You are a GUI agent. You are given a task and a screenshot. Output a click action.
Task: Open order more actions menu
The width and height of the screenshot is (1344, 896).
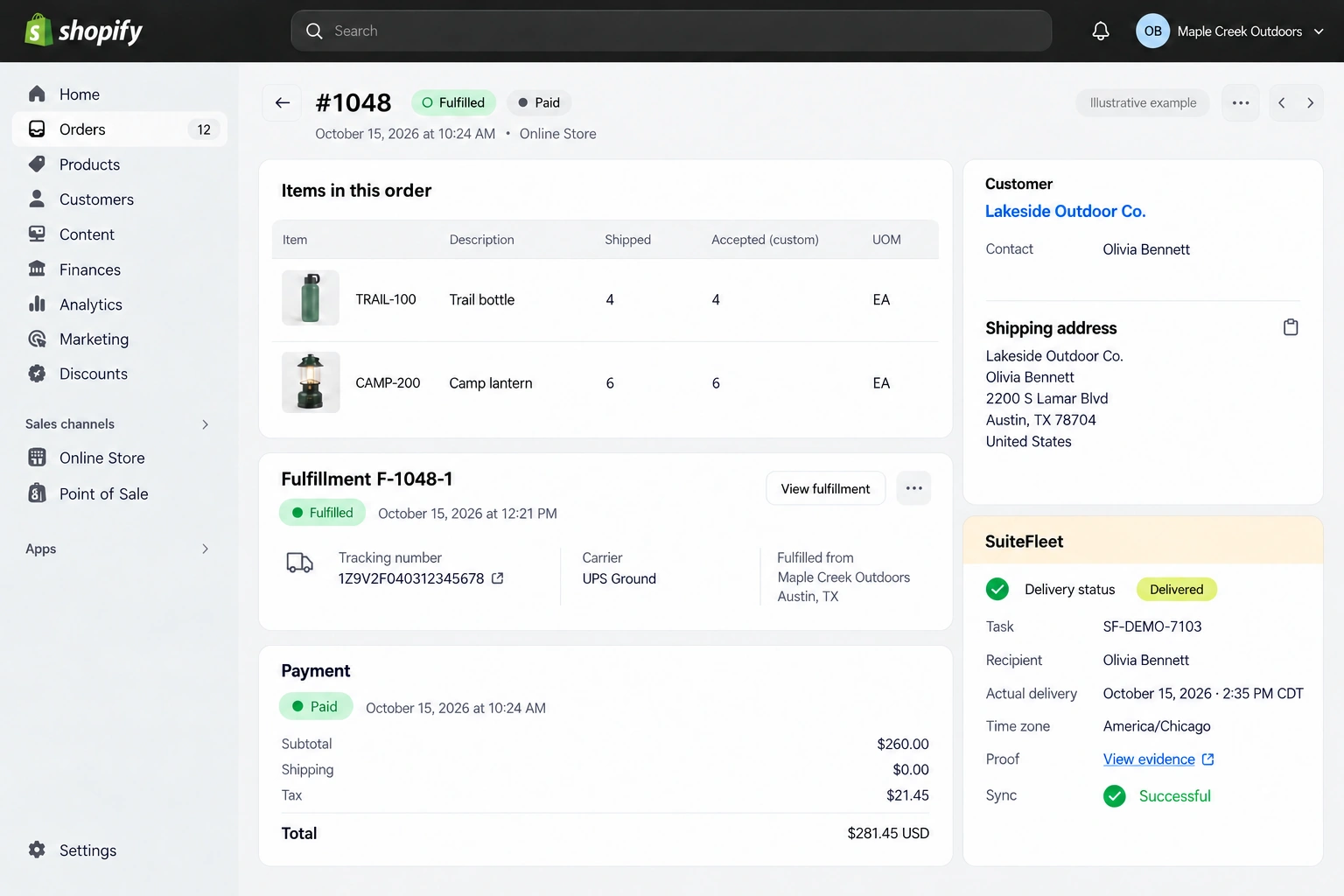tap(1240, 103)
